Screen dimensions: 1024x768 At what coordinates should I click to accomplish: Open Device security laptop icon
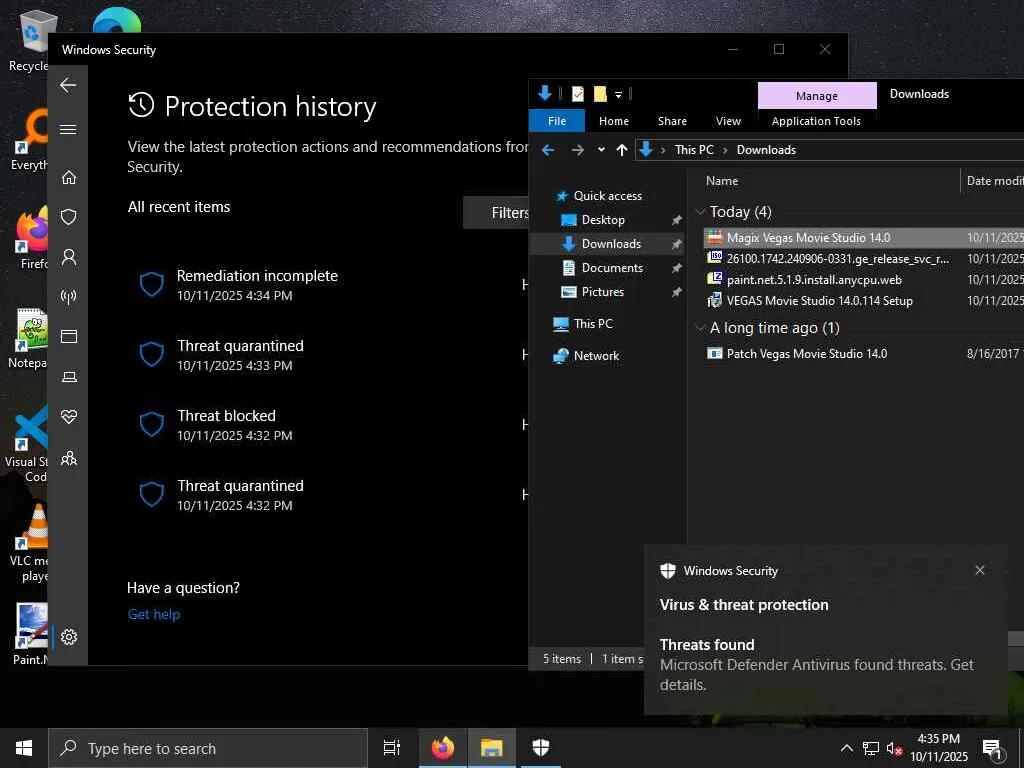[69, 377]
